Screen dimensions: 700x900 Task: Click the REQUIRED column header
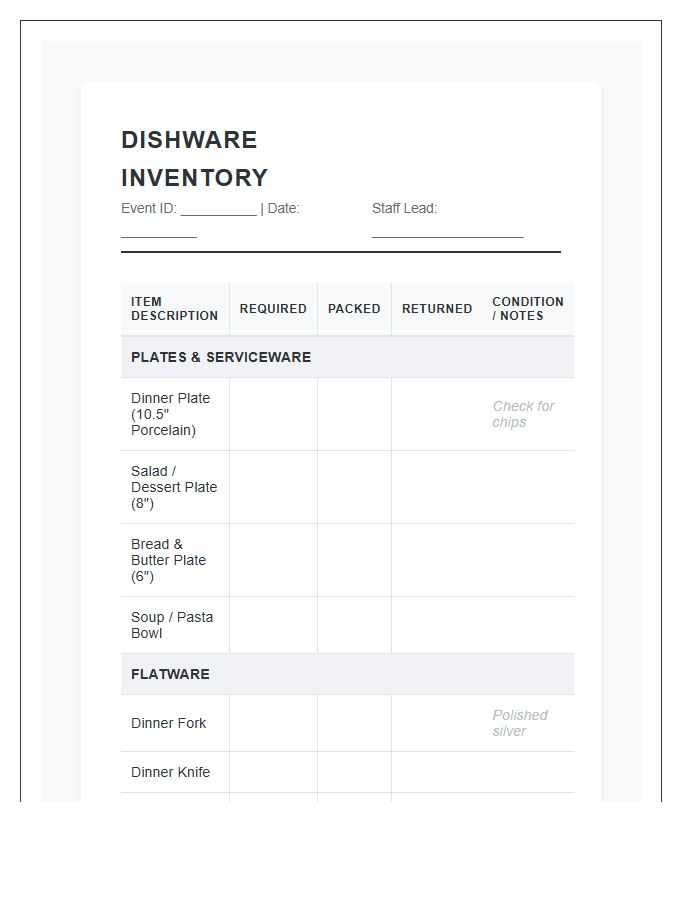(x=273, y=309)
